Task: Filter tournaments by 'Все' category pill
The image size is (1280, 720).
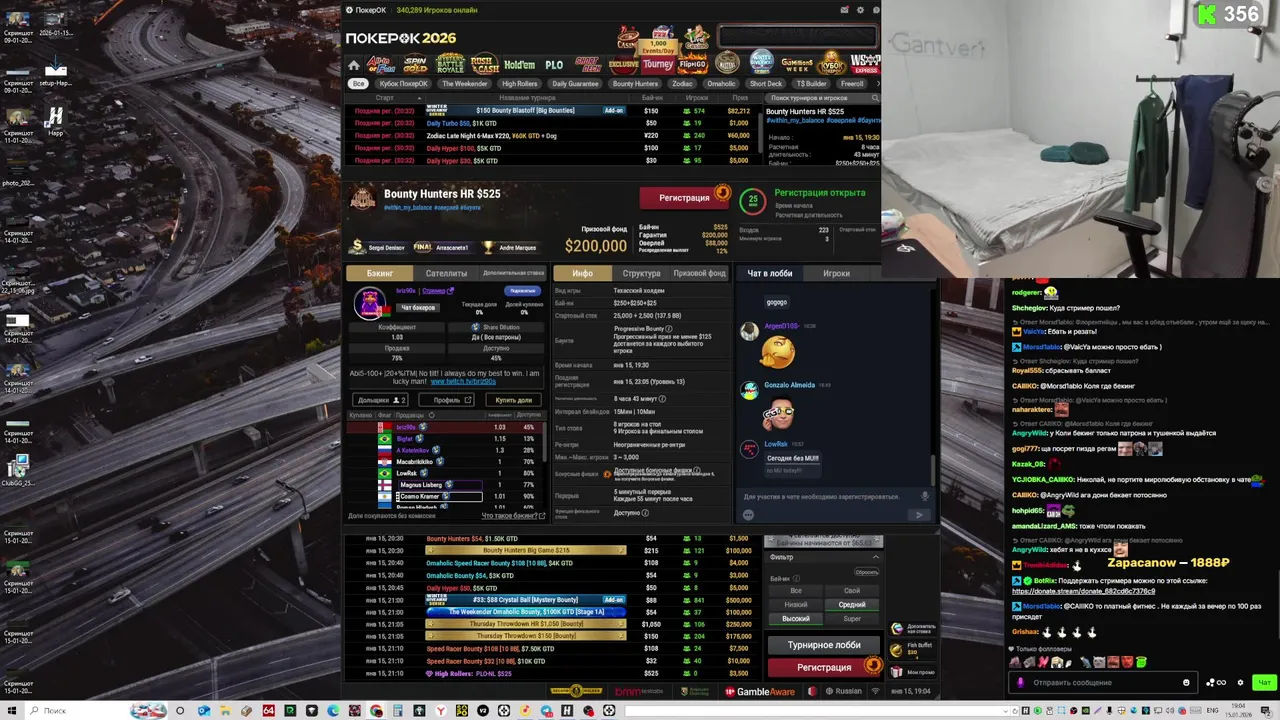Action: coord(358,84)
